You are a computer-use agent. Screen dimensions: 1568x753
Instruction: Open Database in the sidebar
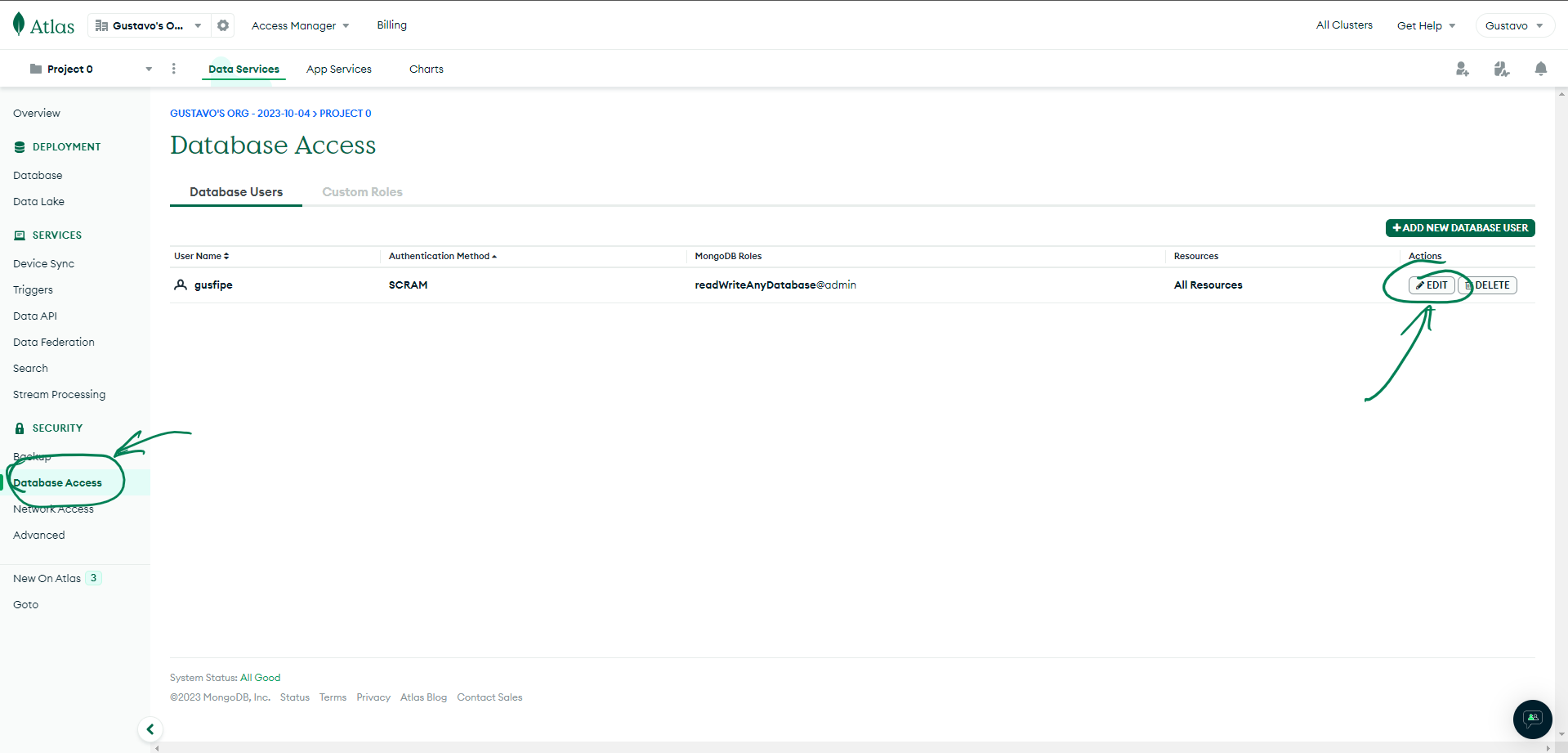click(x=38, y=176)
